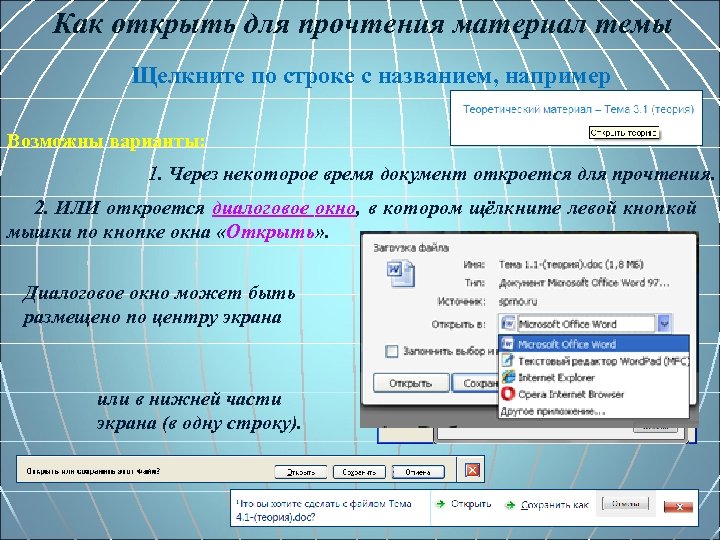The height and width of the screenshot is (540, 720).
Task: Expand the 'Открыть в' dropdown arrow
Action: pyautogui.click(x=664, y=324)
